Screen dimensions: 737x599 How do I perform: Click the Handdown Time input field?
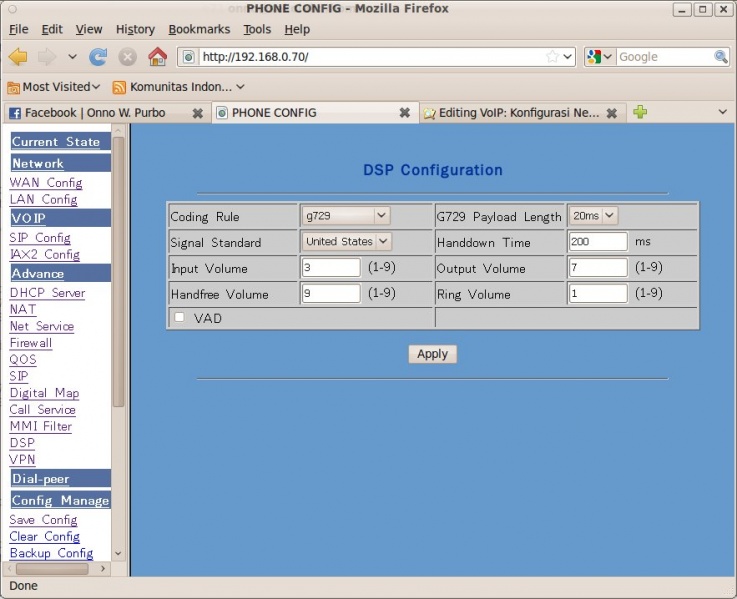tap(598, 241)
